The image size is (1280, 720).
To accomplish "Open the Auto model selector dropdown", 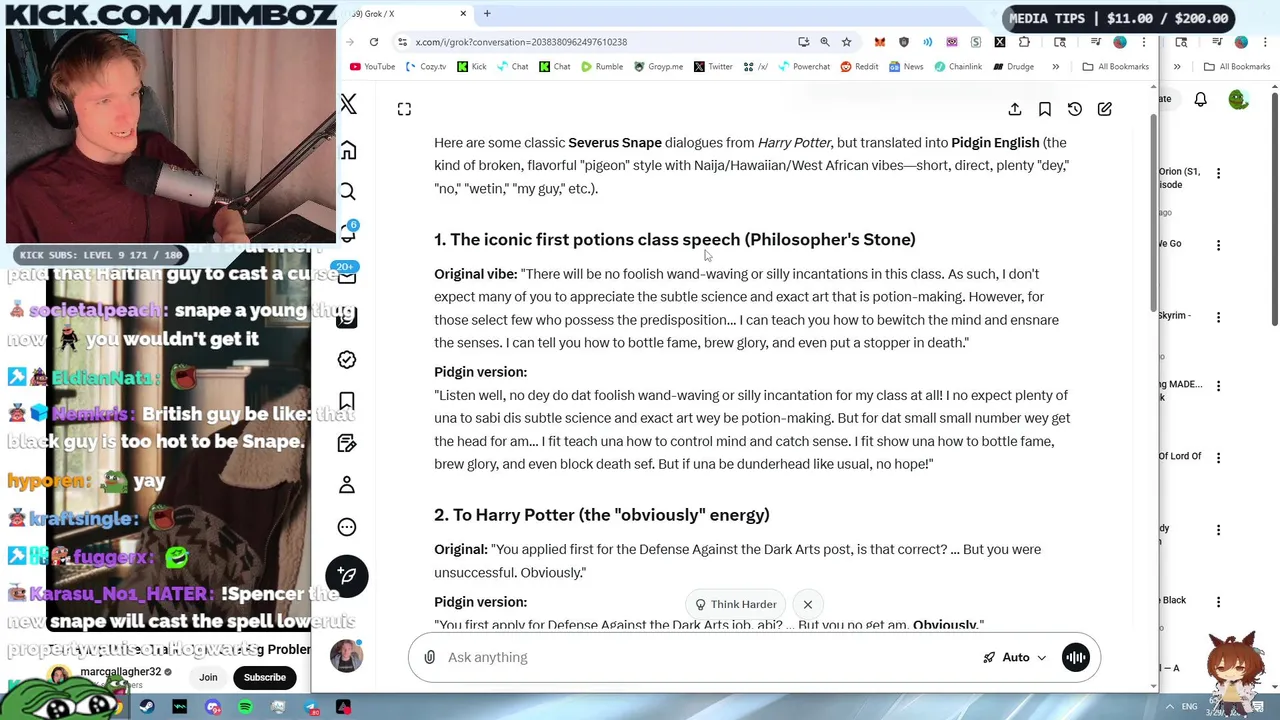I will click(x=1015, y=657).
